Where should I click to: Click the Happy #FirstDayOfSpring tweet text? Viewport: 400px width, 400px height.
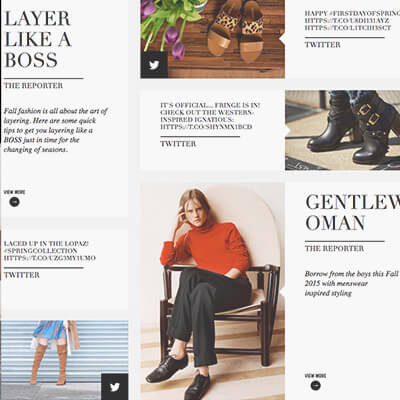coord(352,21)
